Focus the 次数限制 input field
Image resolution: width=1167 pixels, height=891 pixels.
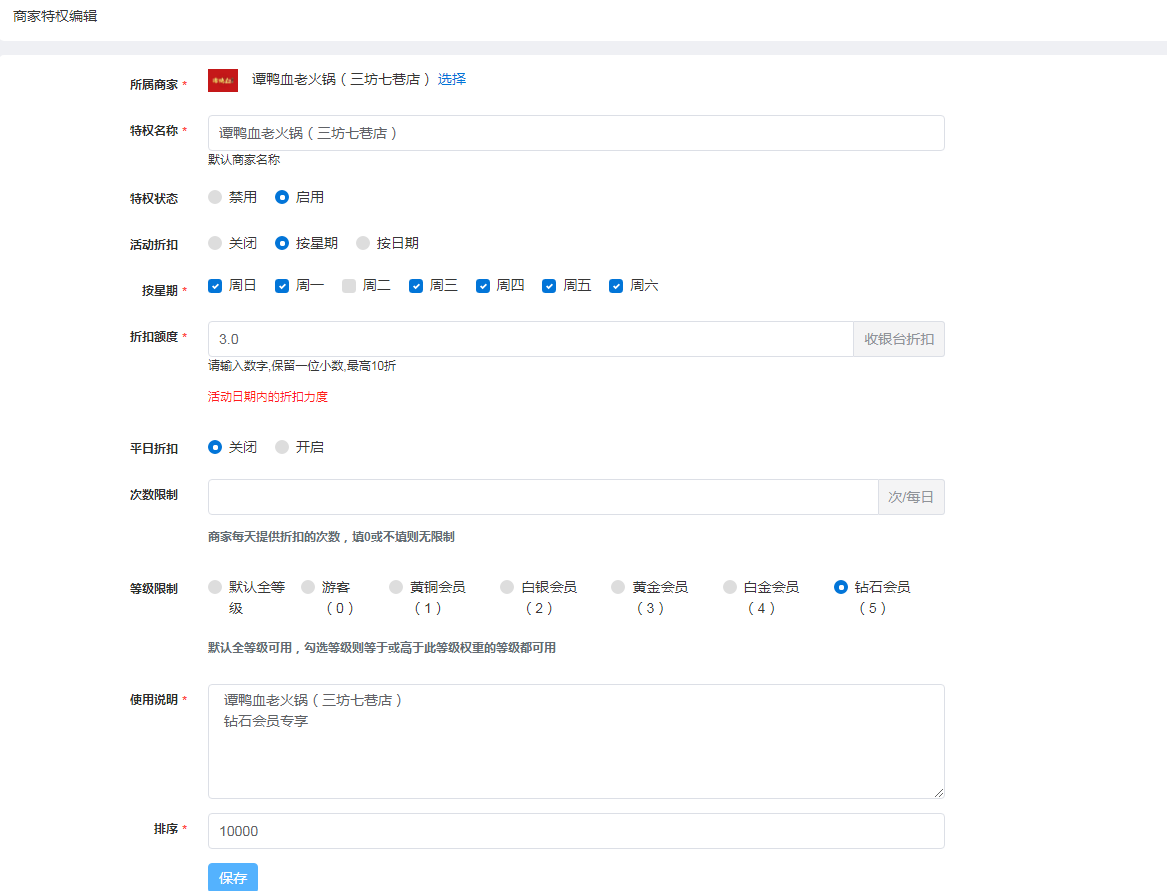coord(543,497)
